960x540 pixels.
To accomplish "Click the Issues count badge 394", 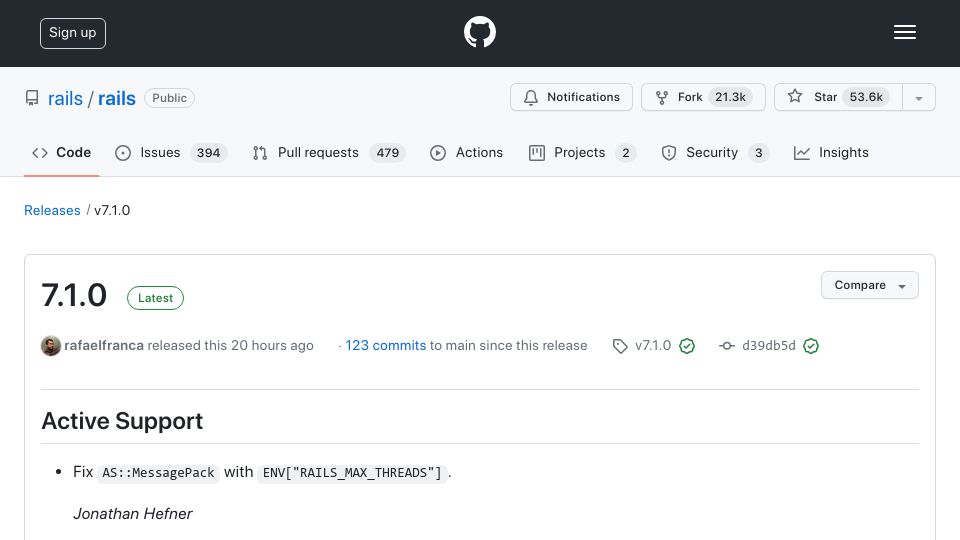I will click(208, 152).
